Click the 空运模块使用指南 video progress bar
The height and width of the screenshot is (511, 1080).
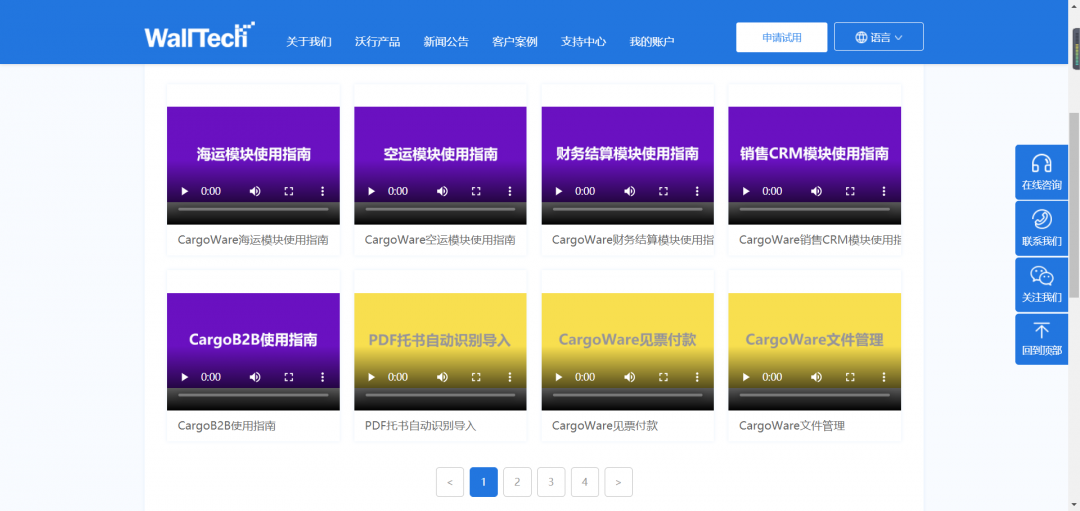(441, 209)
